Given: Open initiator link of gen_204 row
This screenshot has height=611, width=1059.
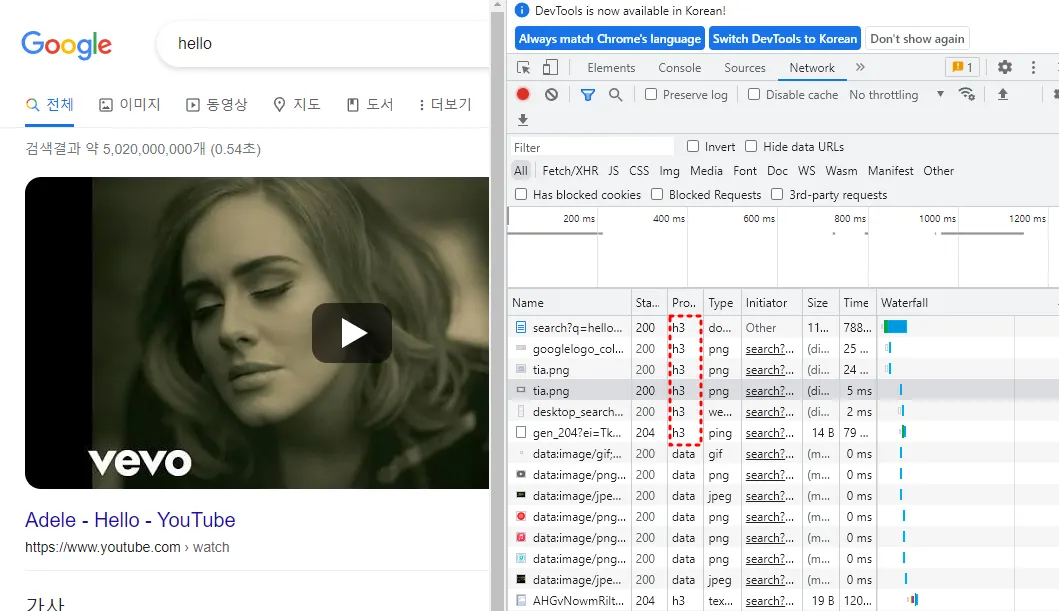Looking at the screenshot, I should click(x=770, y=433).
